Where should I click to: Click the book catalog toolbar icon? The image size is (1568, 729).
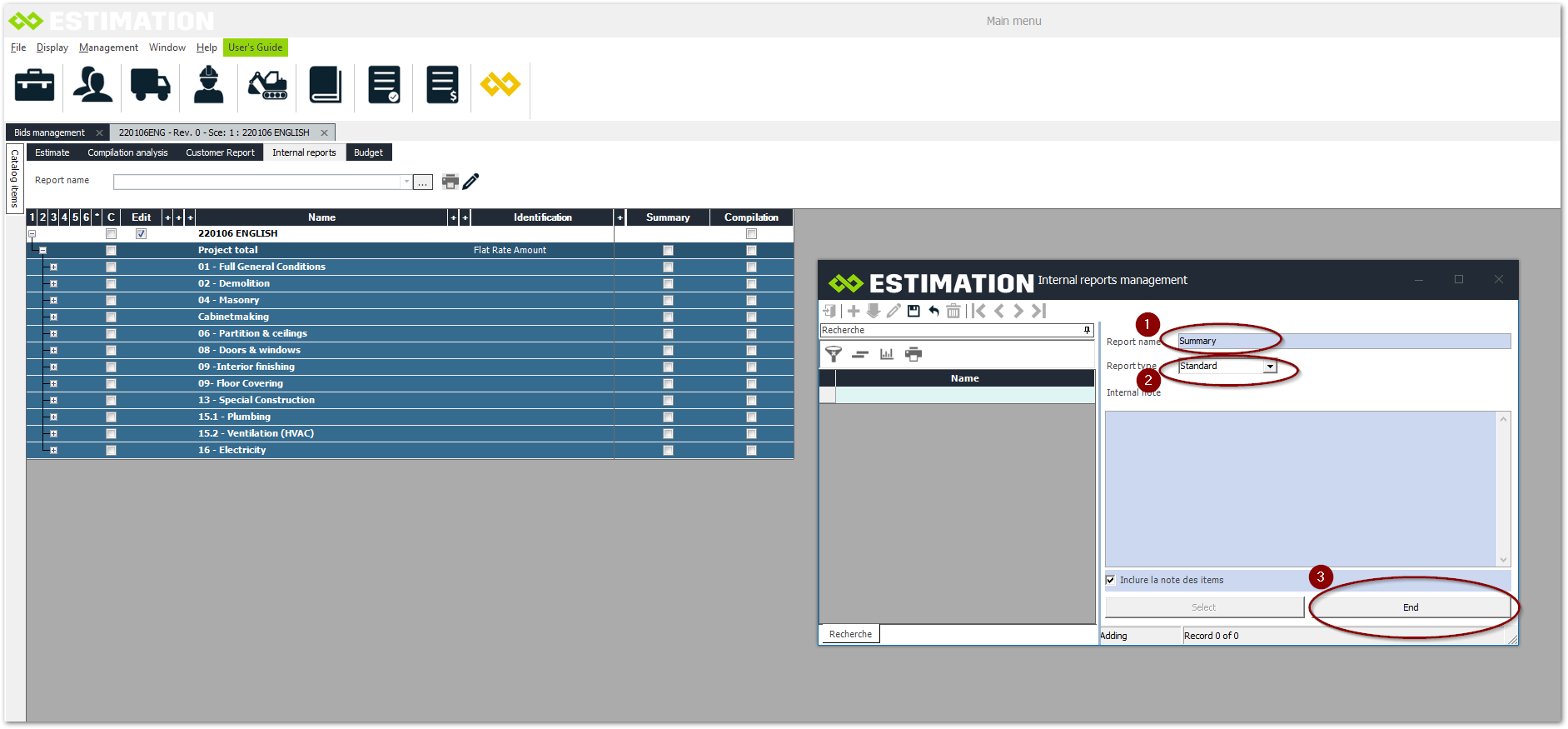coord(326,85)
